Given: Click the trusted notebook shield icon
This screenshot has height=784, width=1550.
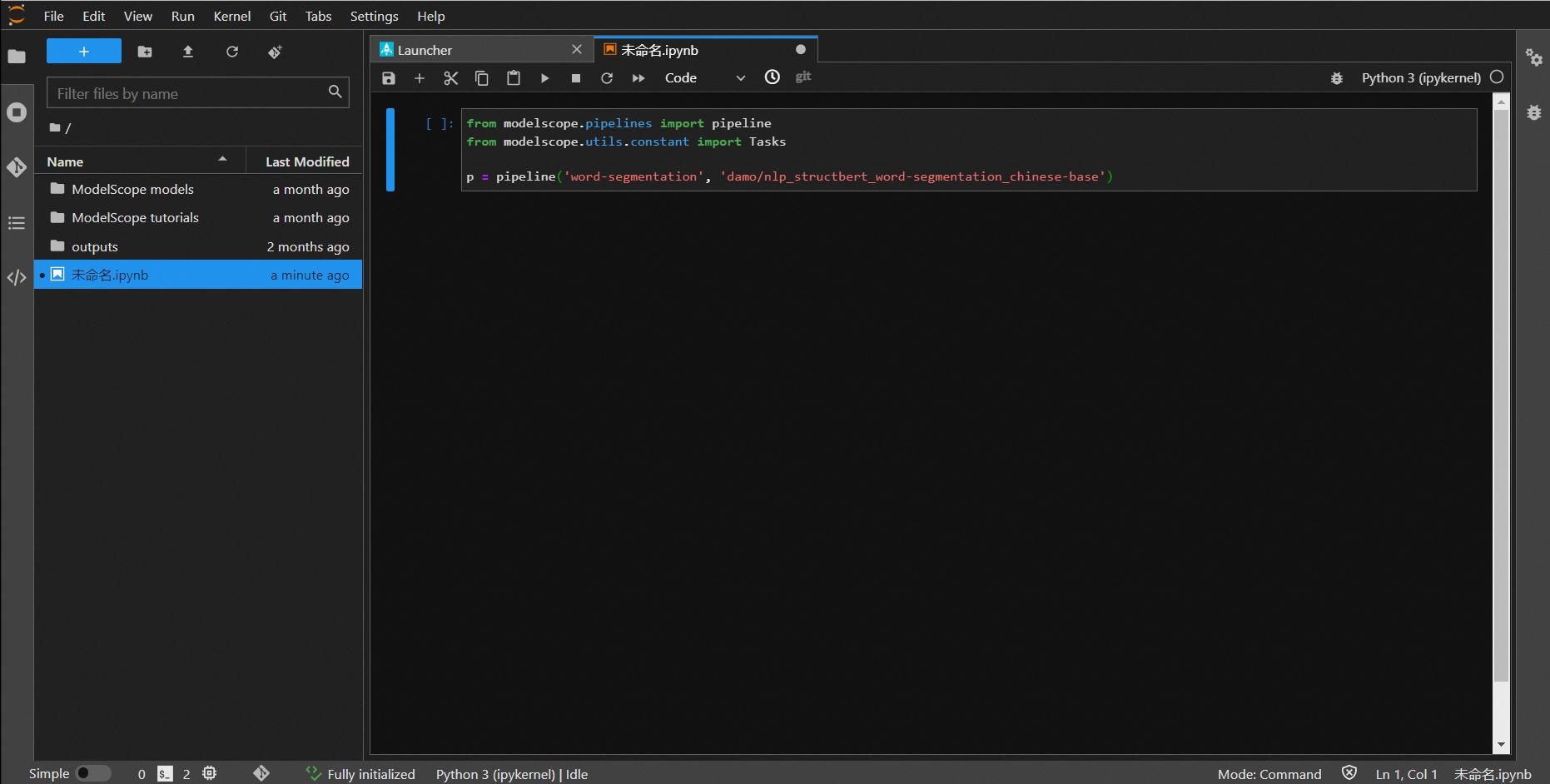Looking at the screenshot, I should pyautogui.click(x=1349, y=773).
